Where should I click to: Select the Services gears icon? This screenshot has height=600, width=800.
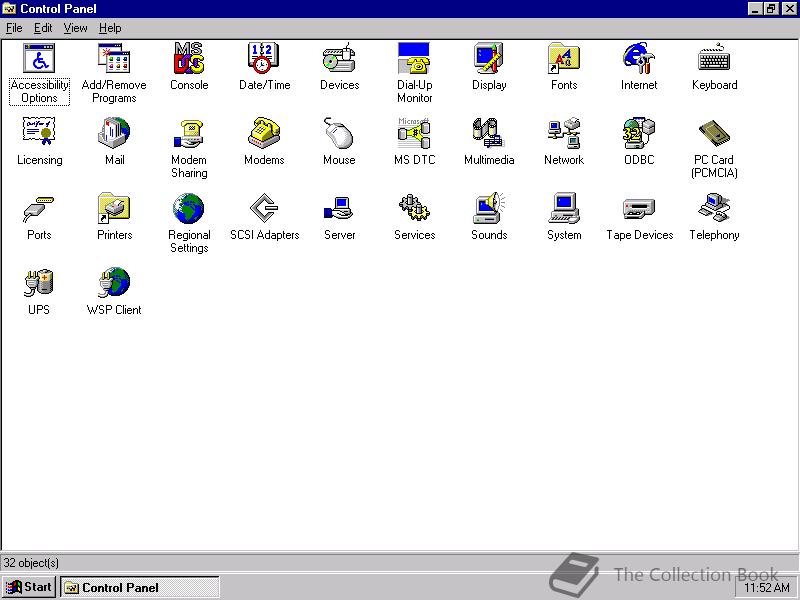coord(414,208)
